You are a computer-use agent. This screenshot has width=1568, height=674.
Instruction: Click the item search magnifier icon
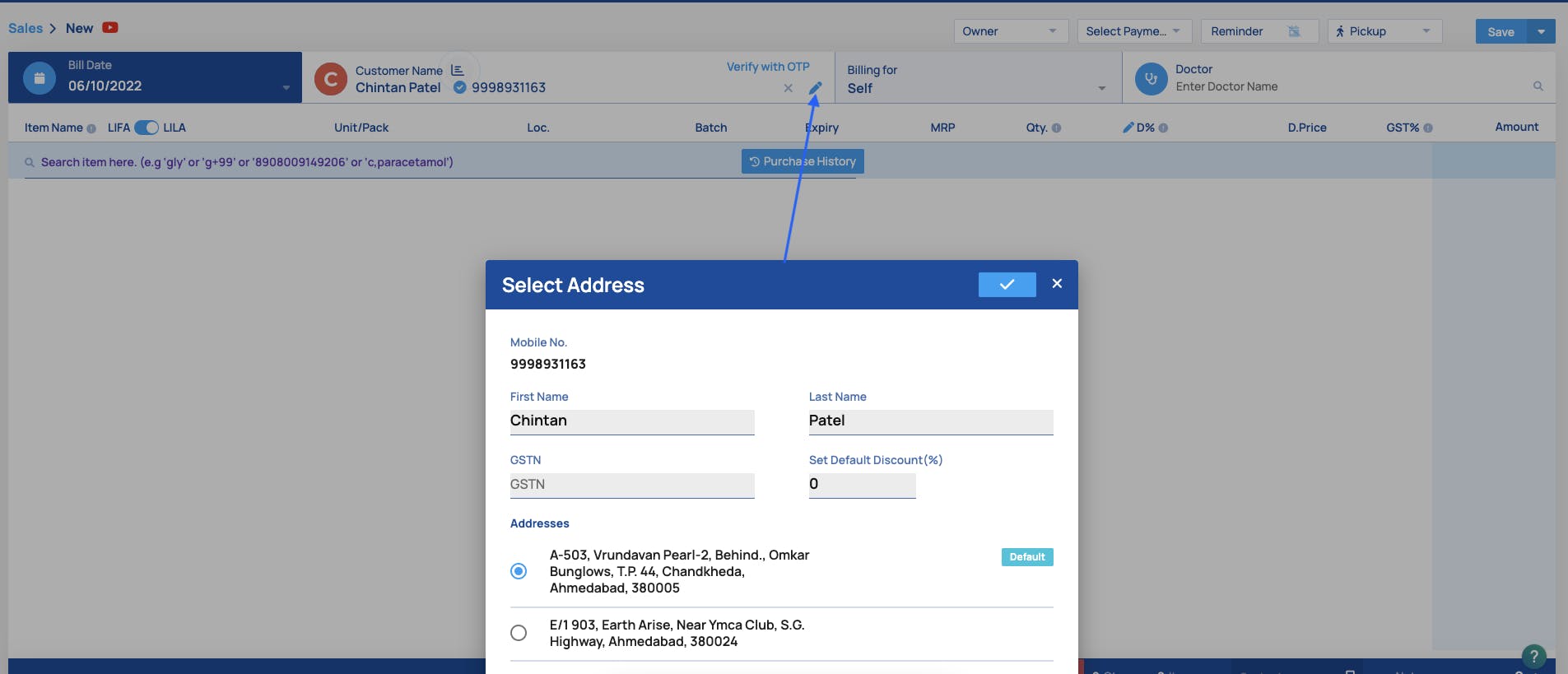pos(30,162)
